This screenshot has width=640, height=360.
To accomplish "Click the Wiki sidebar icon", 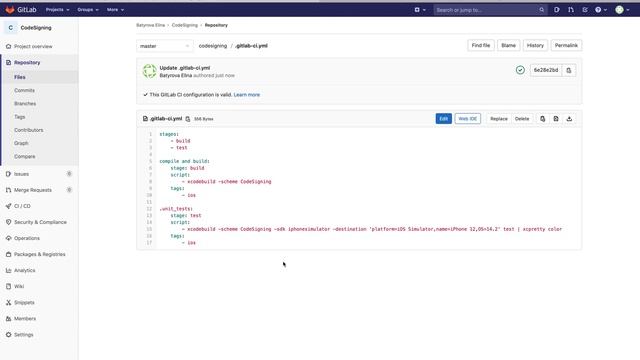I will (x=8, y=287).
